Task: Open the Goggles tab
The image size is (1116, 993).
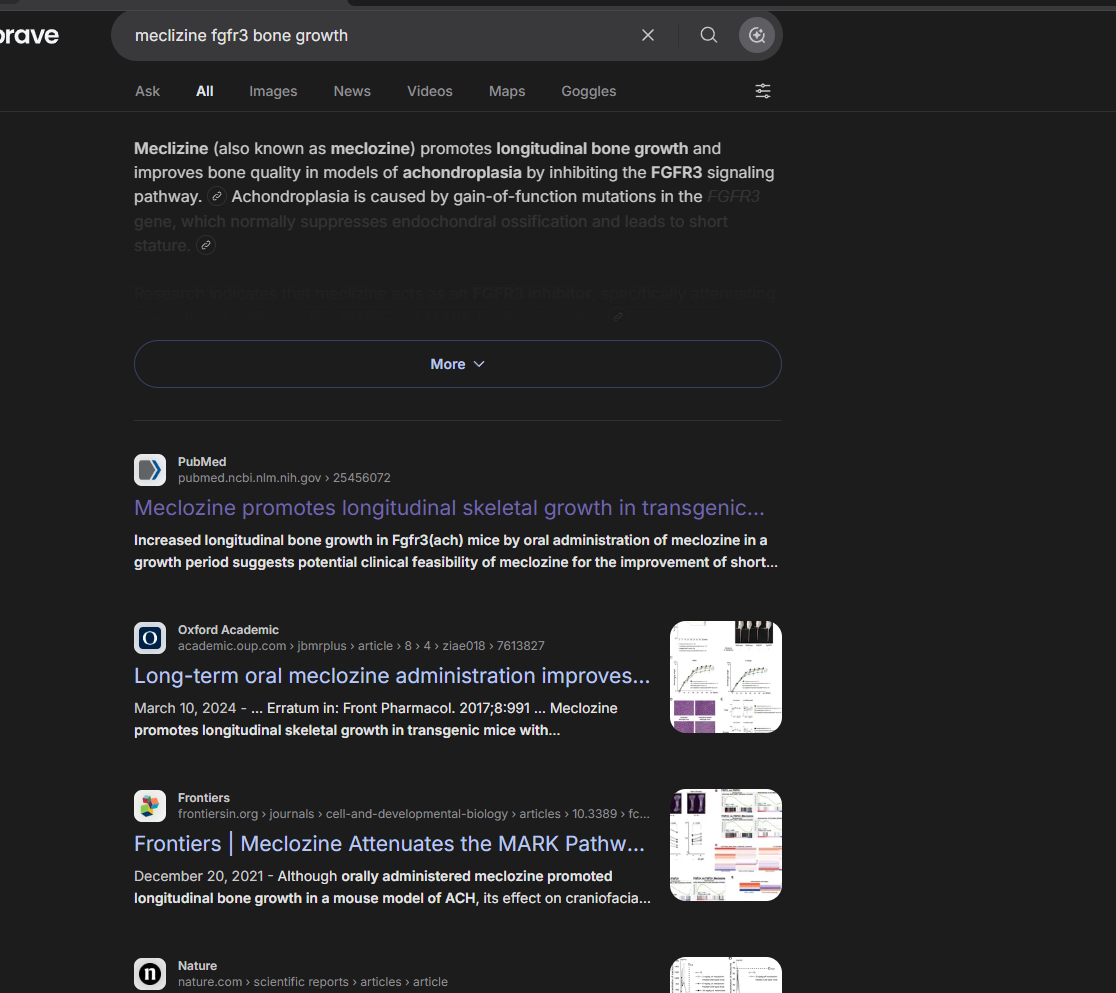Action: tap(589, 91)
